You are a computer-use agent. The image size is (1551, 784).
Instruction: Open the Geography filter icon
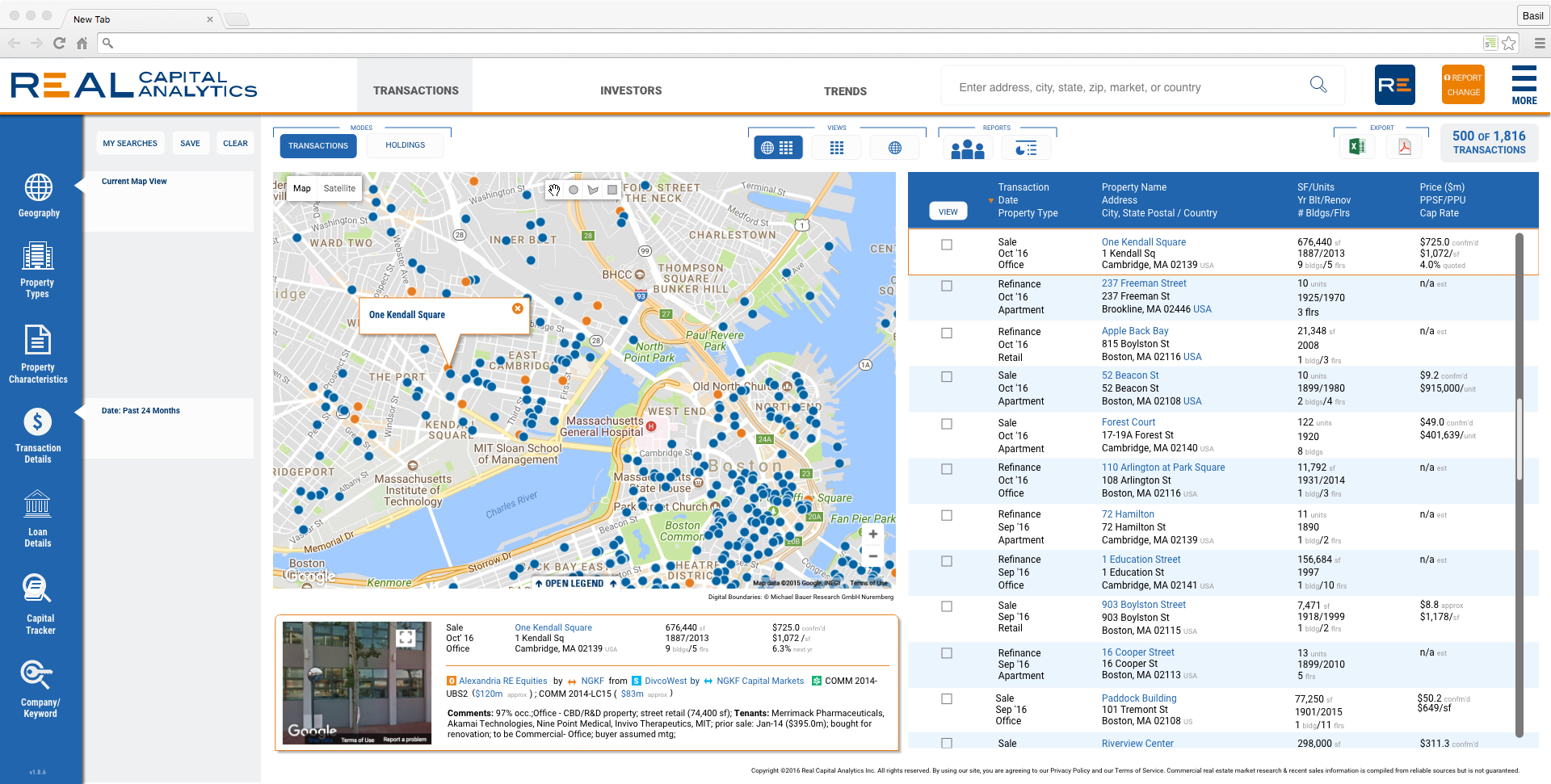[x=38, y=187]
